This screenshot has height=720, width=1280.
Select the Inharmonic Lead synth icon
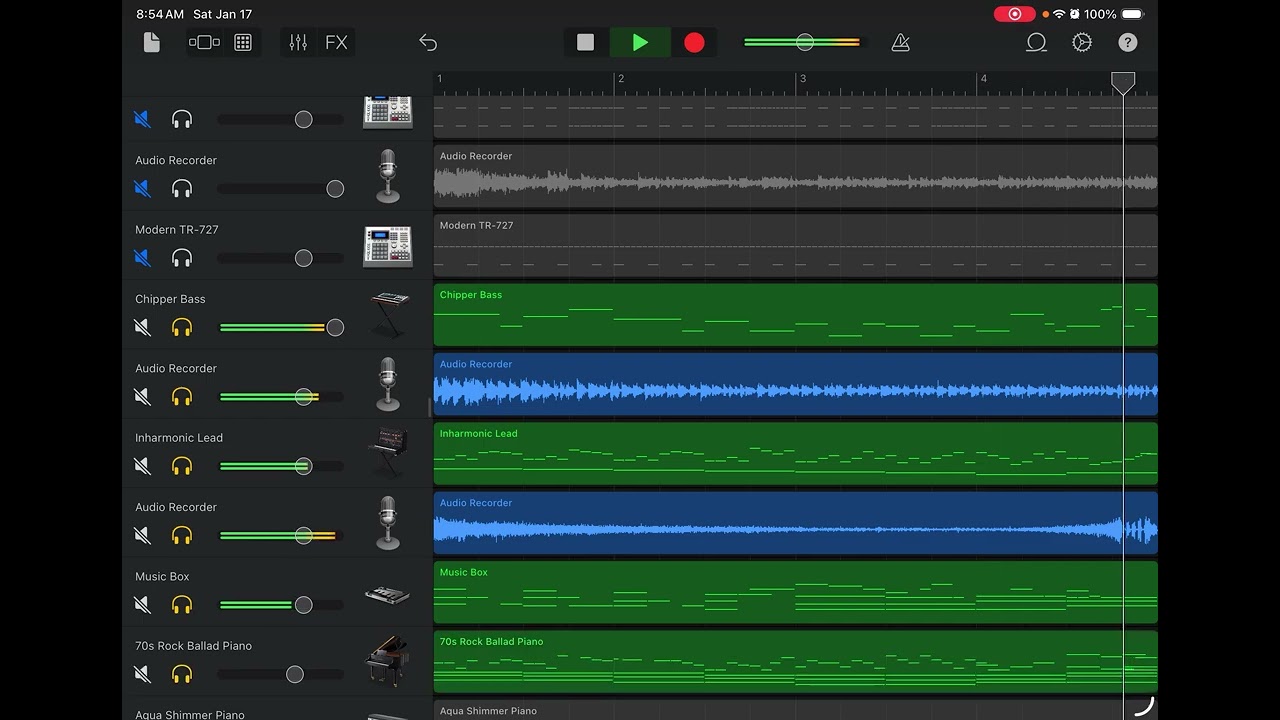[388, 454]
